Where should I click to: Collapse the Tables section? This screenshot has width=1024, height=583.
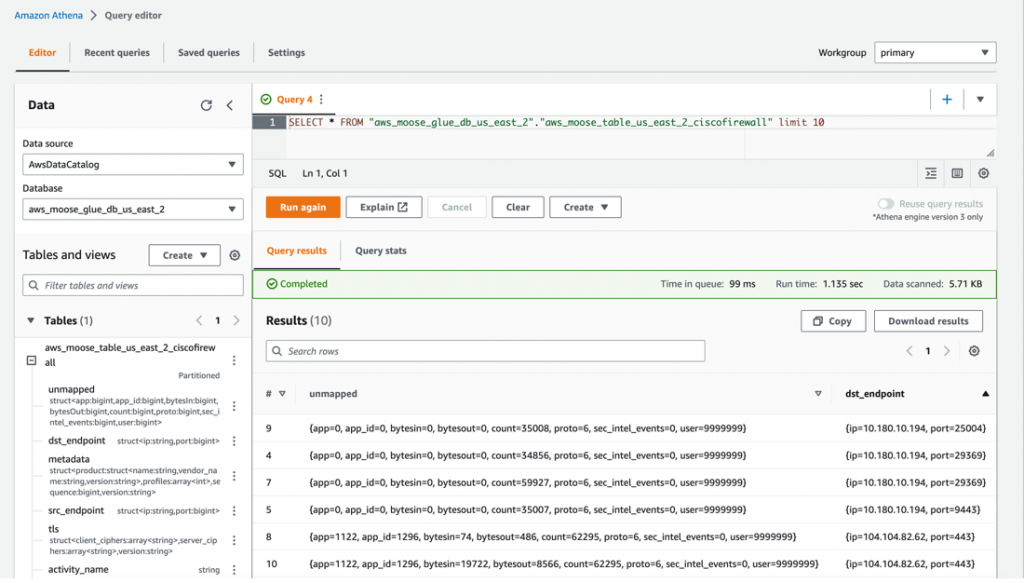point(30,321)
